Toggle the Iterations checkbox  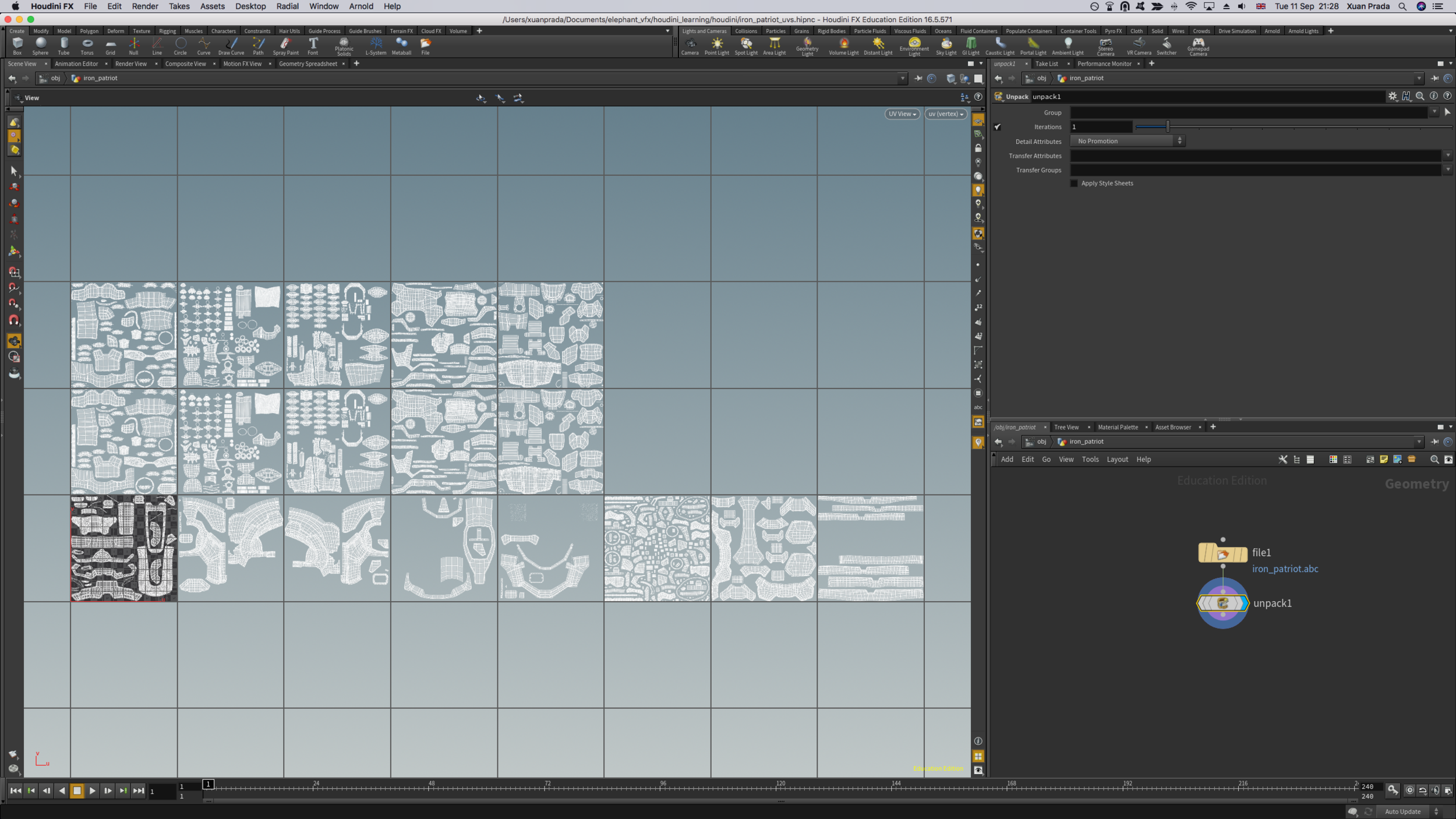pyautogui.click(x=998, y=127)
